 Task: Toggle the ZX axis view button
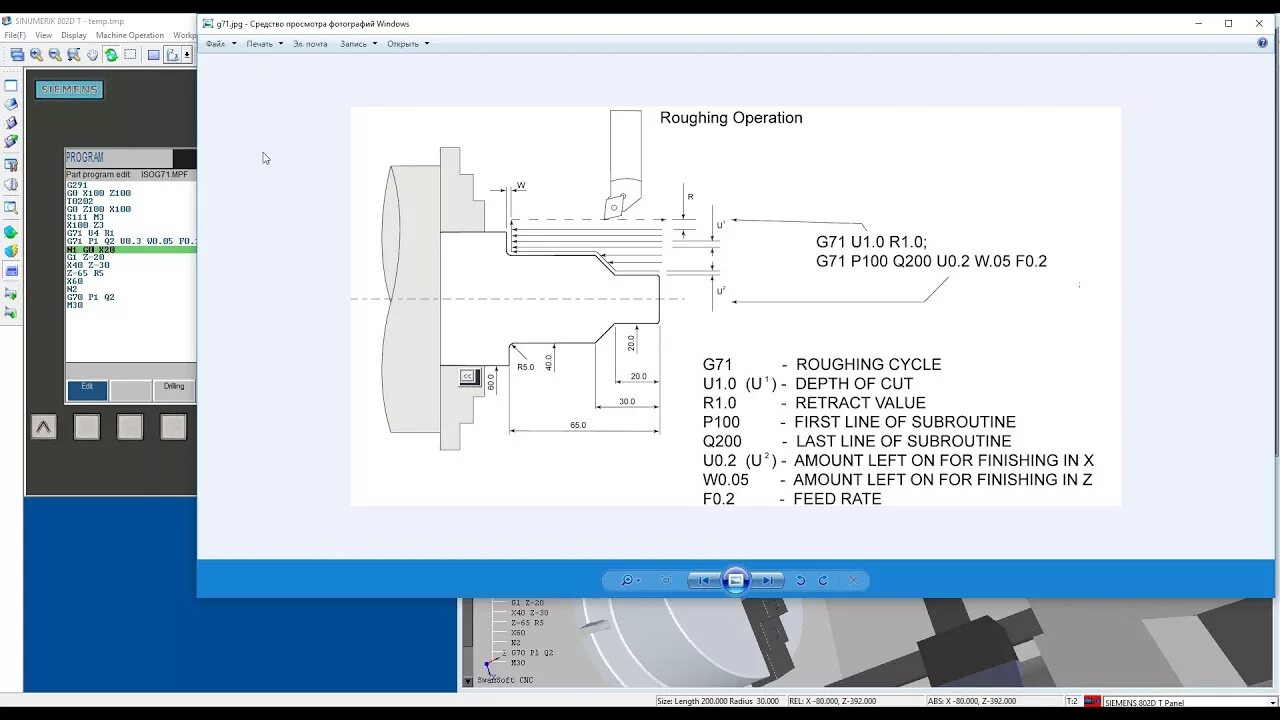pos(172,55)
